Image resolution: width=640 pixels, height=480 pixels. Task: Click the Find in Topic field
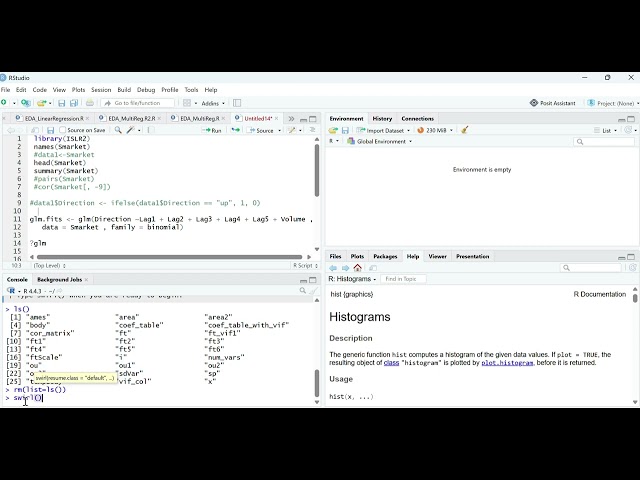[403, 279]
